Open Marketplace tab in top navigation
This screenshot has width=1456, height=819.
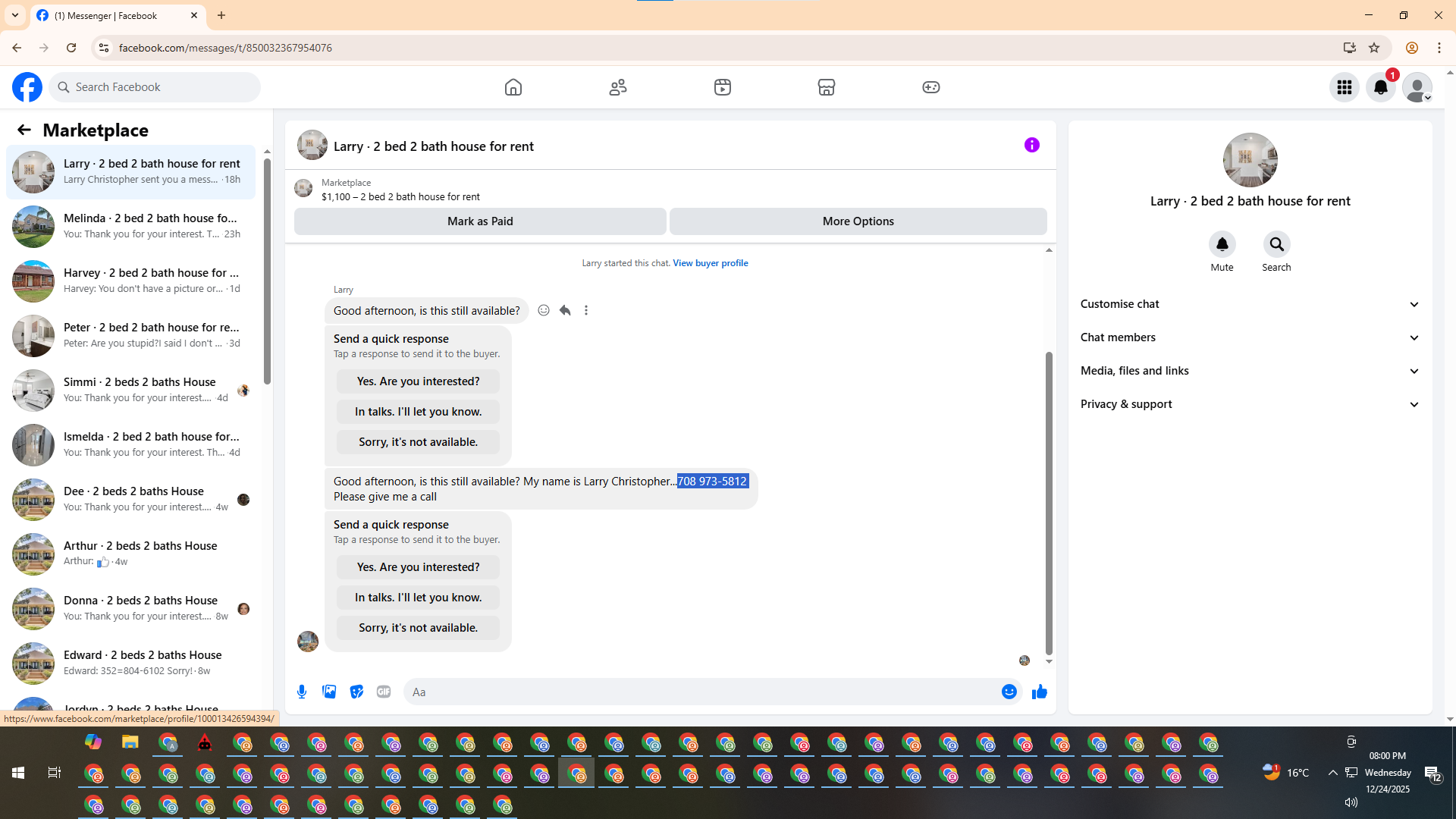827,87
